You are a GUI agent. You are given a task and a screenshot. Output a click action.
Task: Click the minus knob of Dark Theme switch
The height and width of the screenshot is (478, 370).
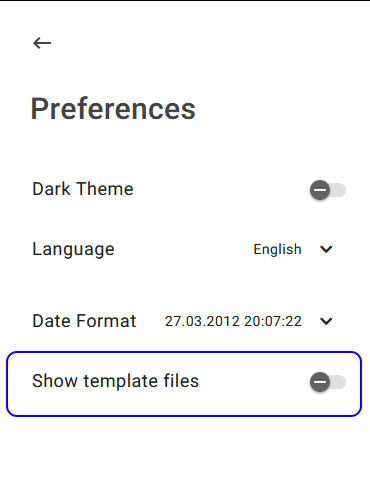[320, 190]
